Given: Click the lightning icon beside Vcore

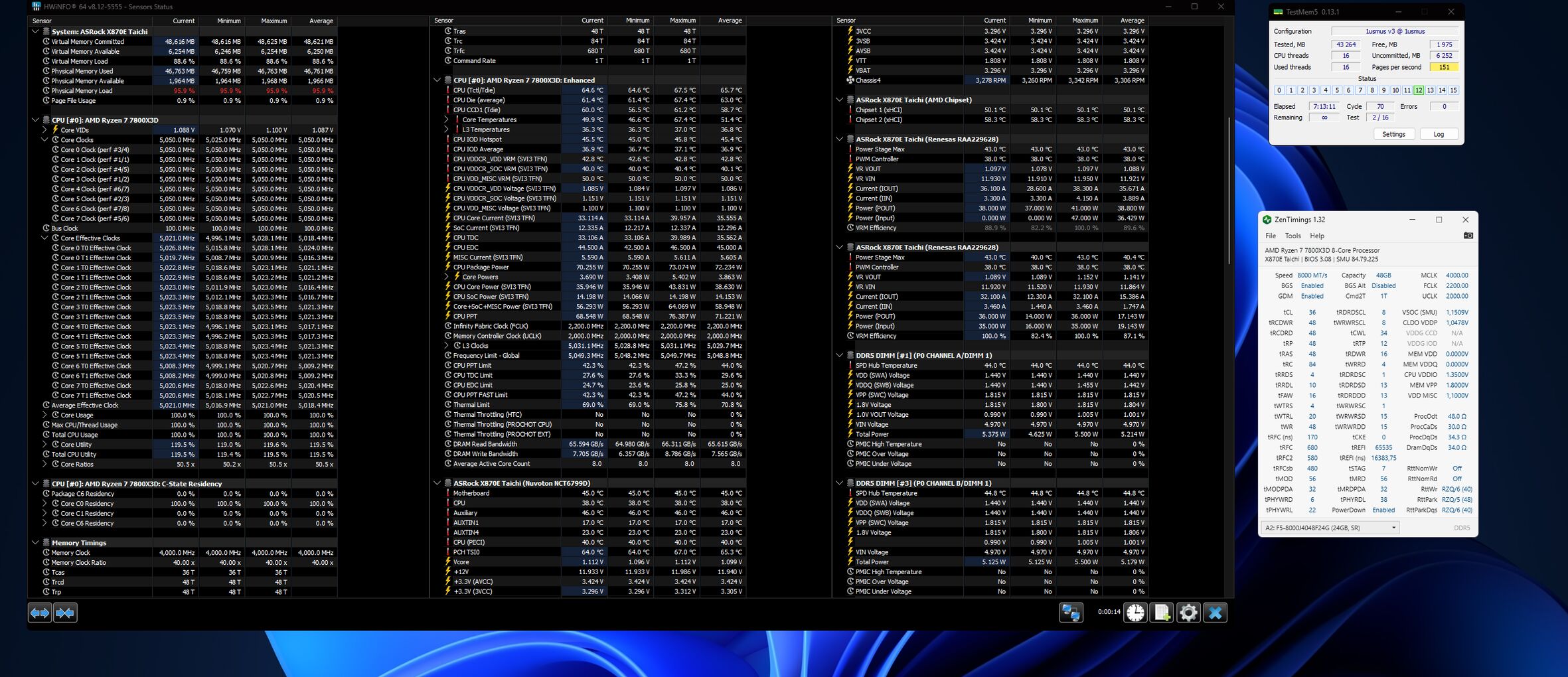Looking at the screenshot, I should click(x=448, y=562).
